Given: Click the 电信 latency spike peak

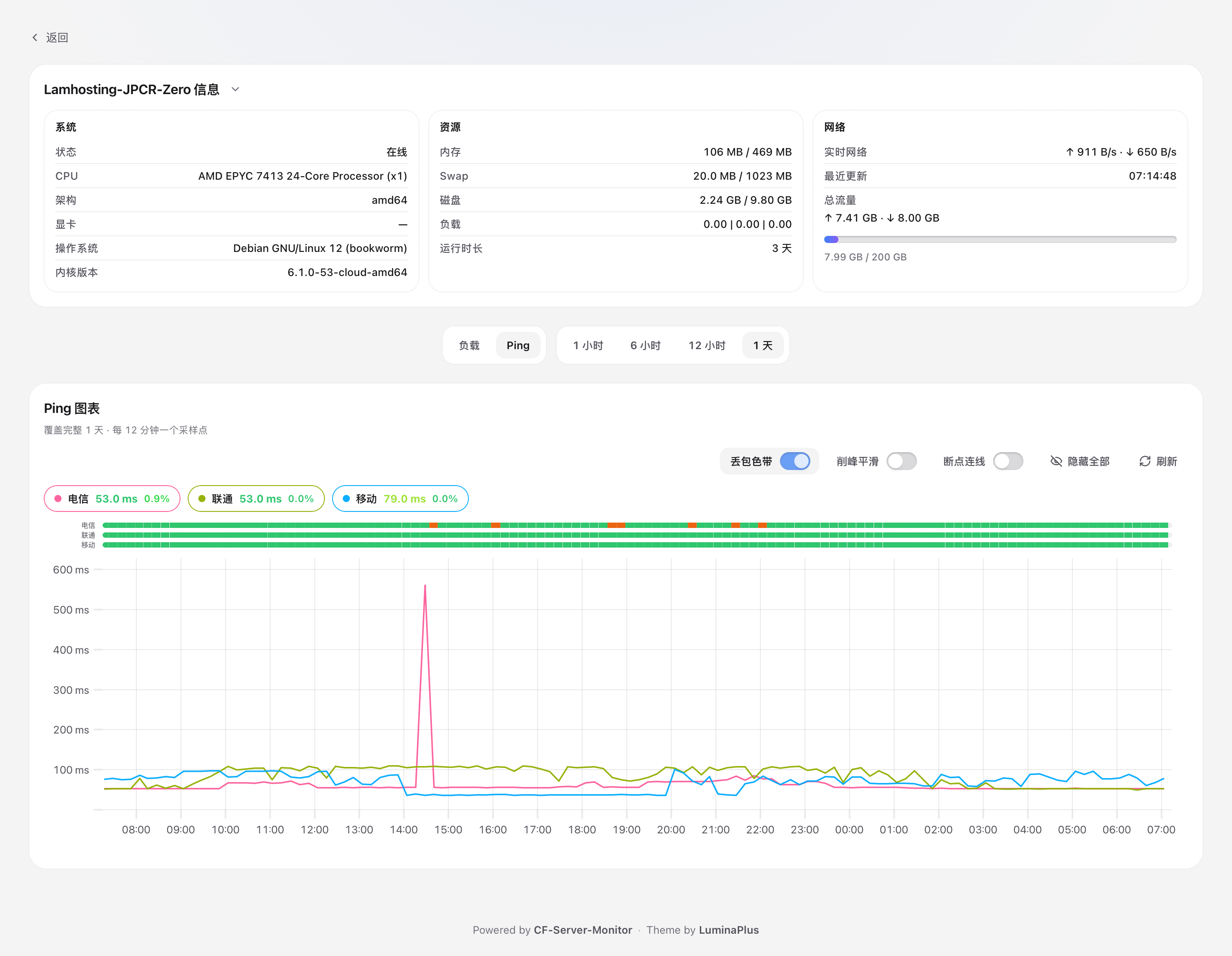Looking at the screenshot, I should pyautogui.click(x=425, y=587).
